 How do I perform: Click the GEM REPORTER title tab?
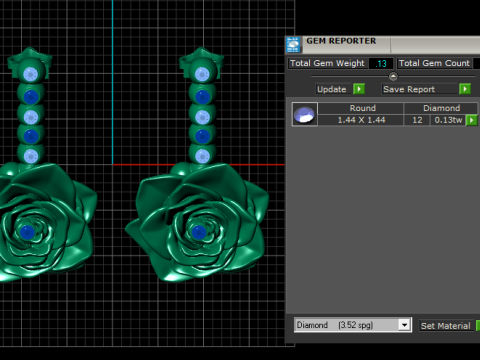[x=341, y=41]
